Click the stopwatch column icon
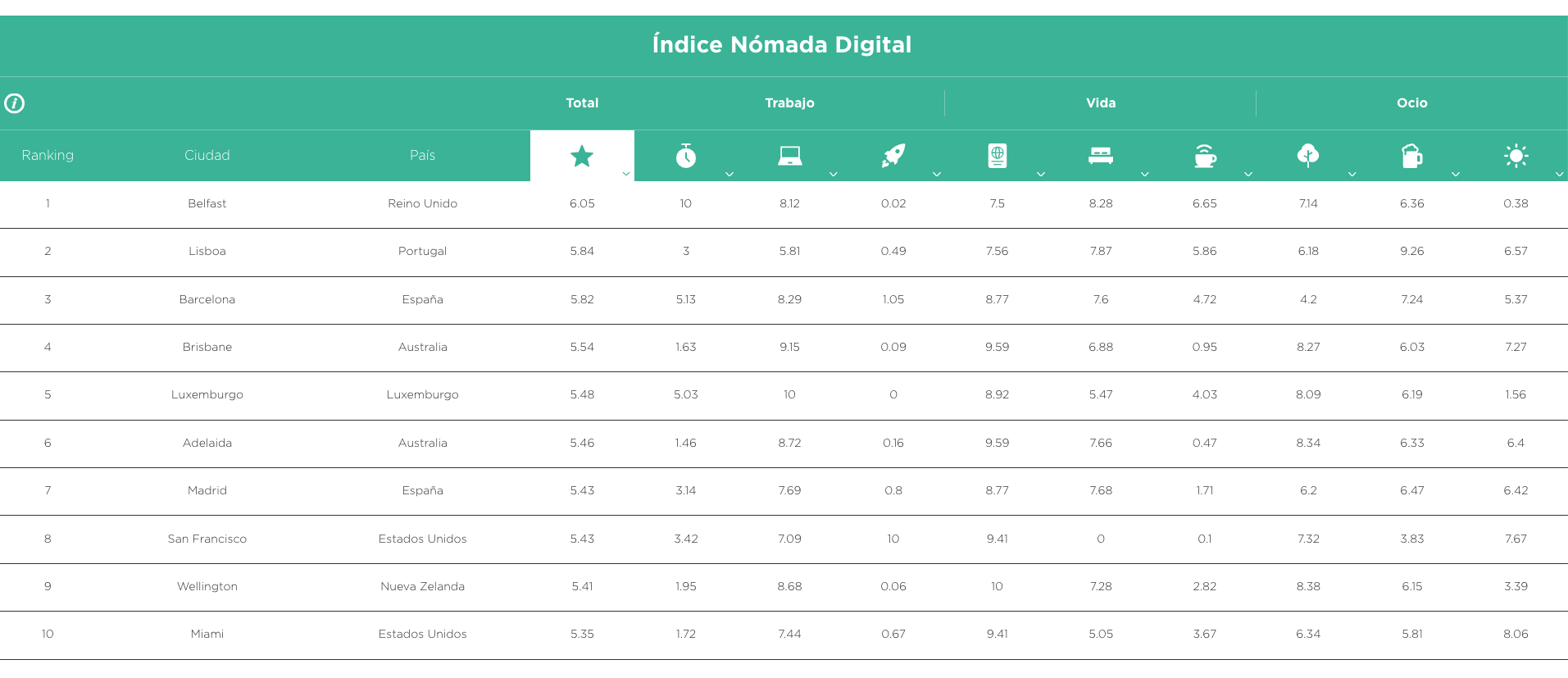The height and width of the screenshot is (678, 1568). click(686, 156)
